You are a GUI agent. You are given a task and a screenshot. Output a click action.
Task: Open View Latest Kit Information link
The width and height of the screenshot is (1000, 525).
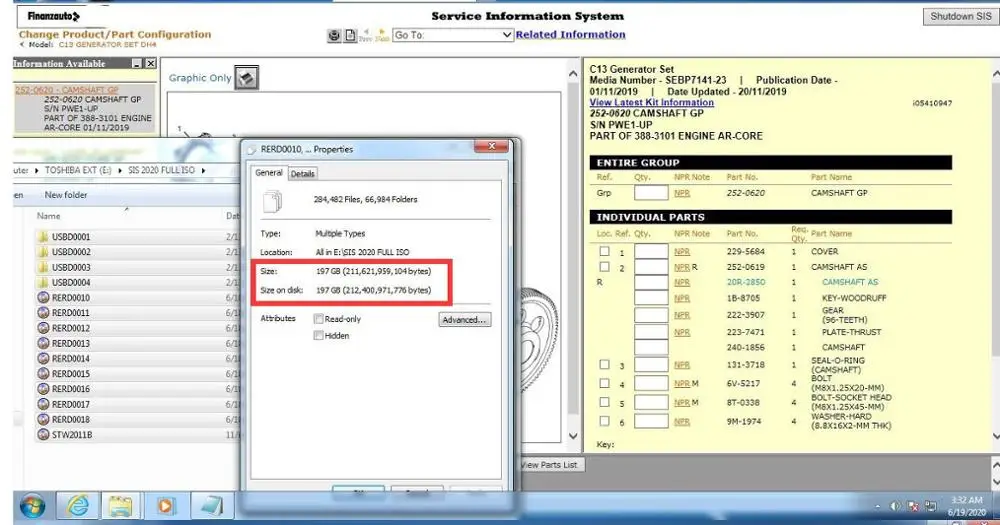click(651, 102)
